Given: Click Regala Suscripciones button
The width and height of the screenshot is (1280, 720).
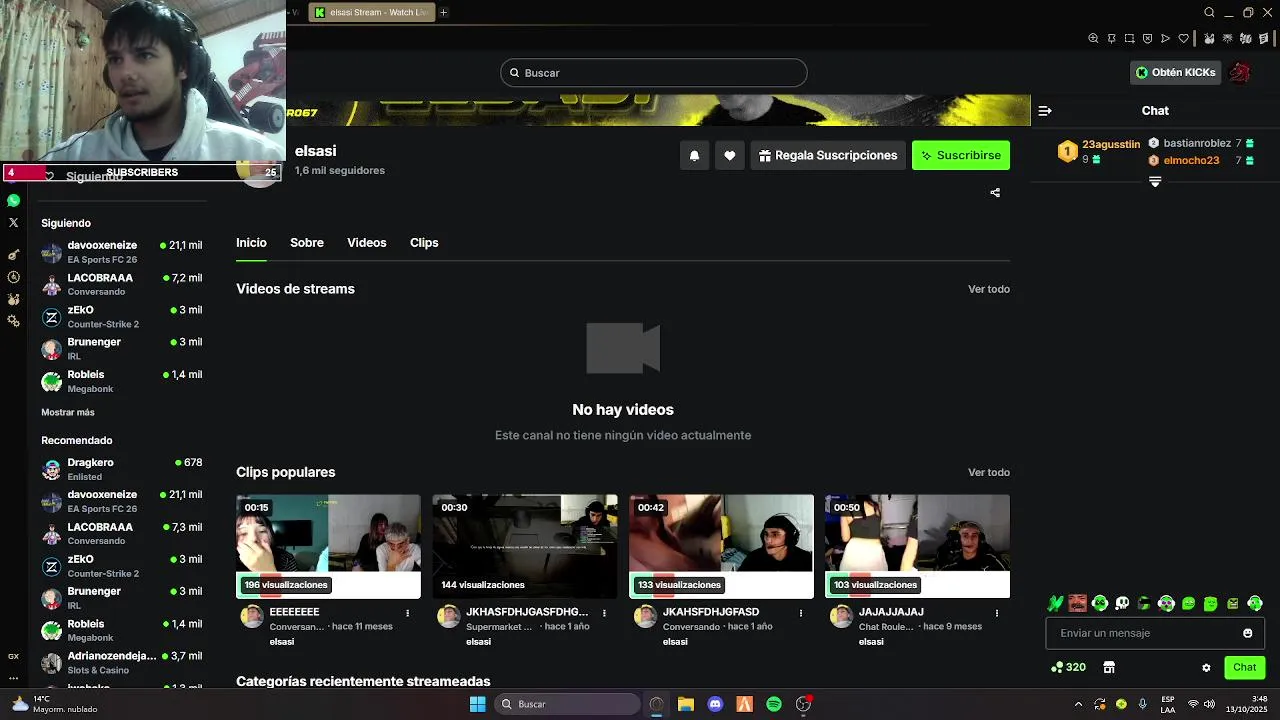Looking at the screenshot, I should [x=828, y=156].
